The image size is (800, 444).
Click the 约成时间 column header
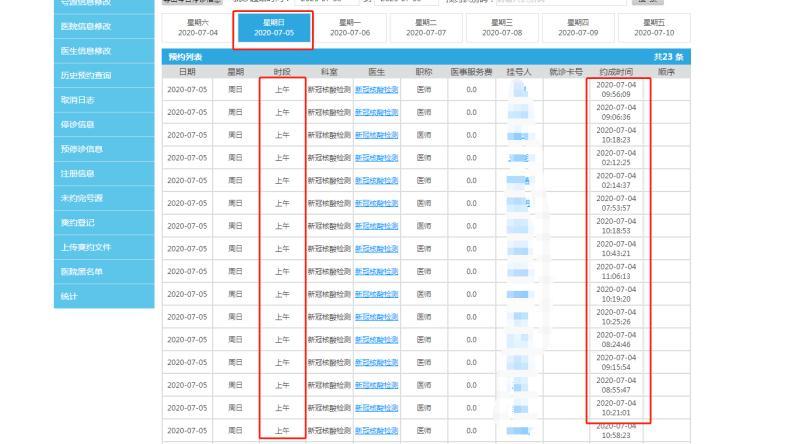616,72
